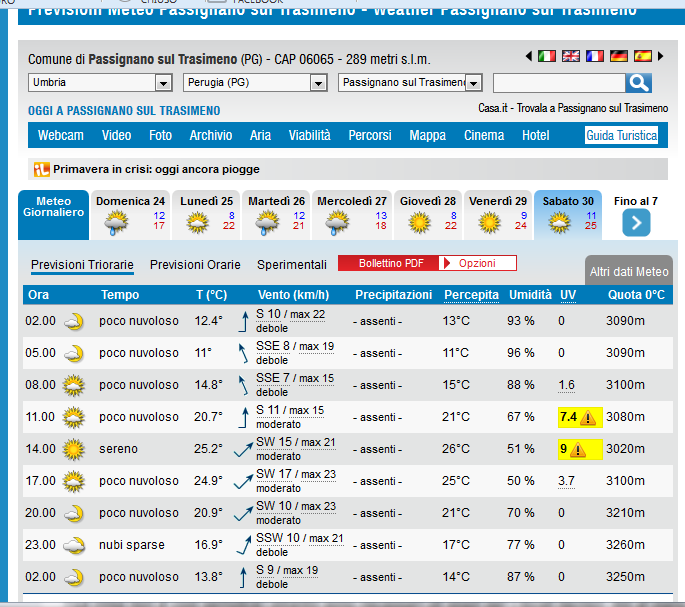Click next-days arrow under Fino al 7
The image size is (685, 607).
click(x=636, y=223)
